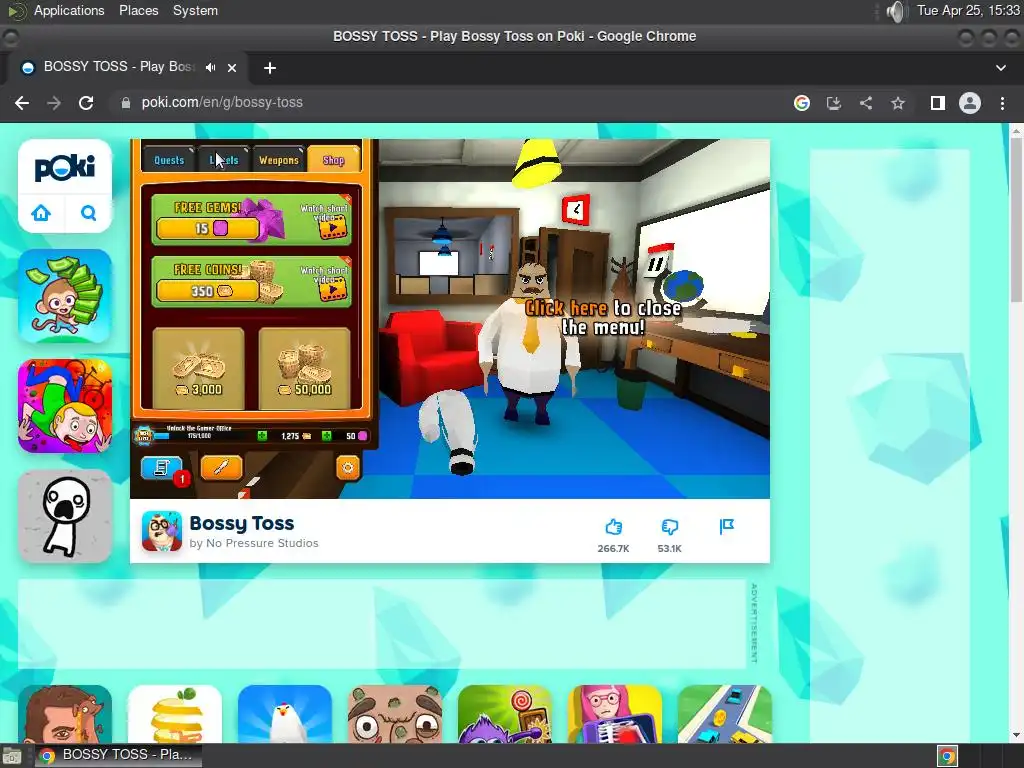The height and width of the screenshot is (768, 1024).
Task: Click 'by No Pressure Studios' text
Action: point(254,543)
